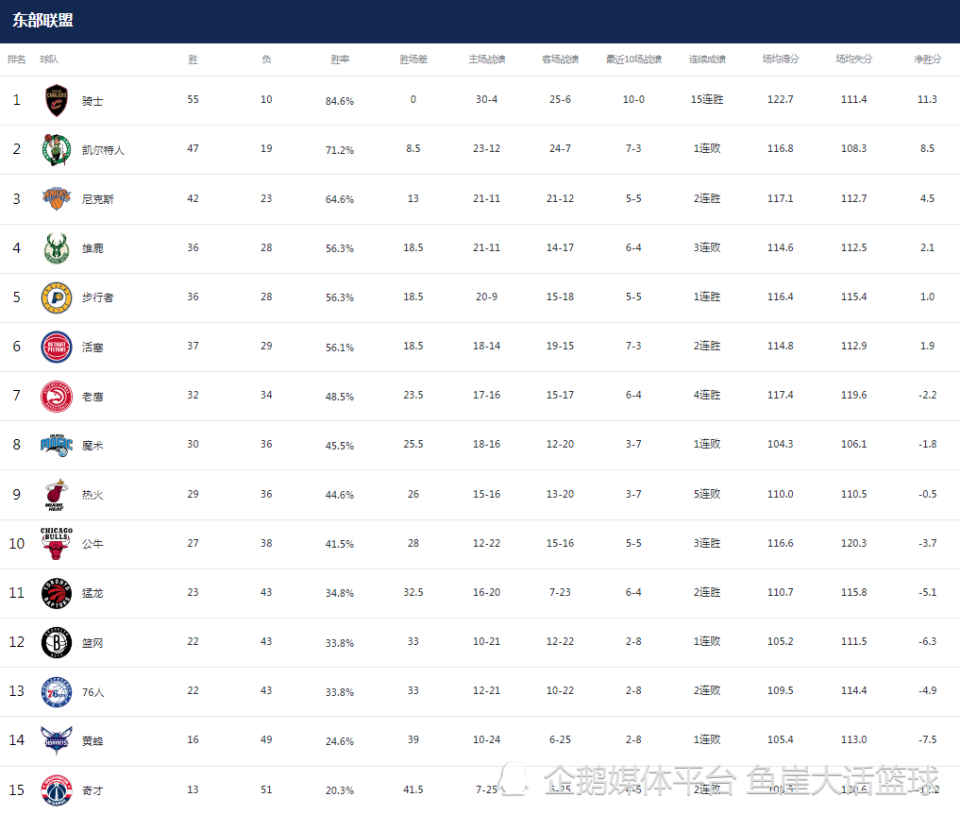960x814 pixels.
Task: Open team name 活塞
Action: (x=92, y=347)
